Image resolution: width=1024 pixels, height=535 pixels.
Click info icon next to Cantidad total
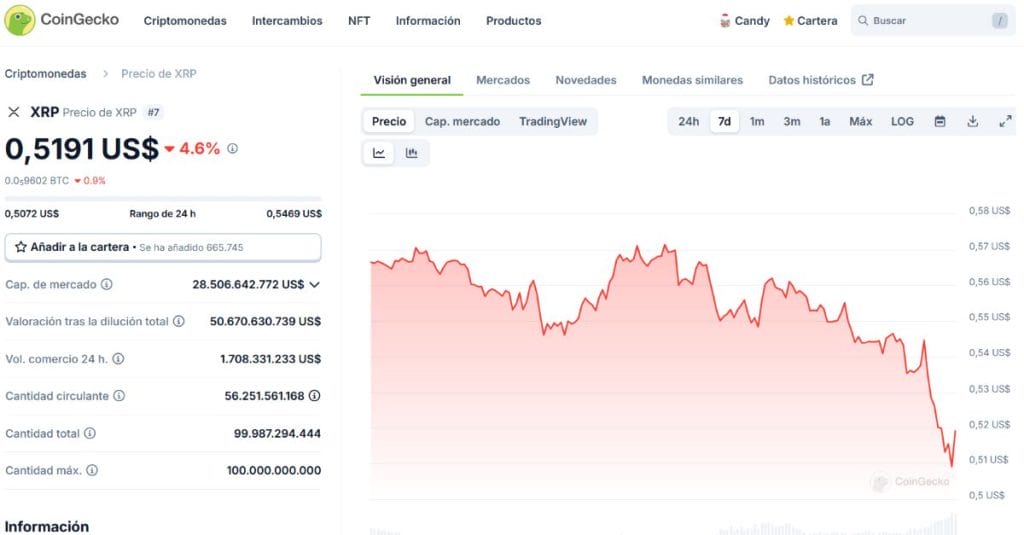click(x=90, y=433)
